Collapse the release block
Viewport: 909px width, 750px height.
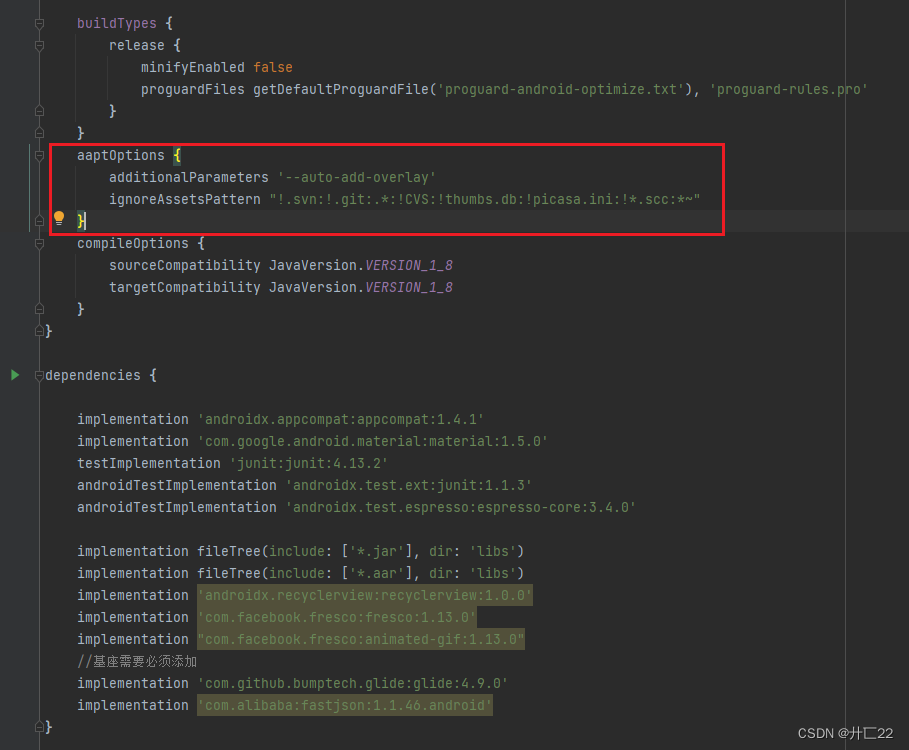(37, 45)
